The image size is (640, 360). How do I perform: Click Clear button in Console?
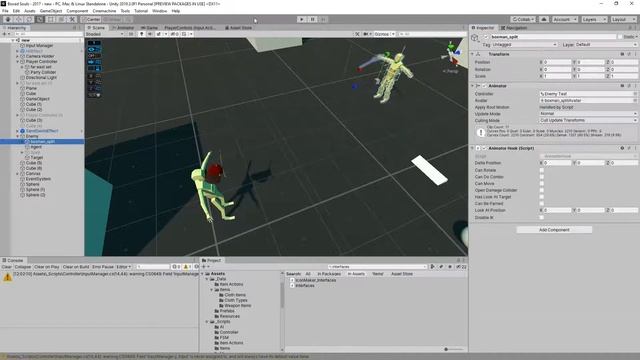coord(7,267)
